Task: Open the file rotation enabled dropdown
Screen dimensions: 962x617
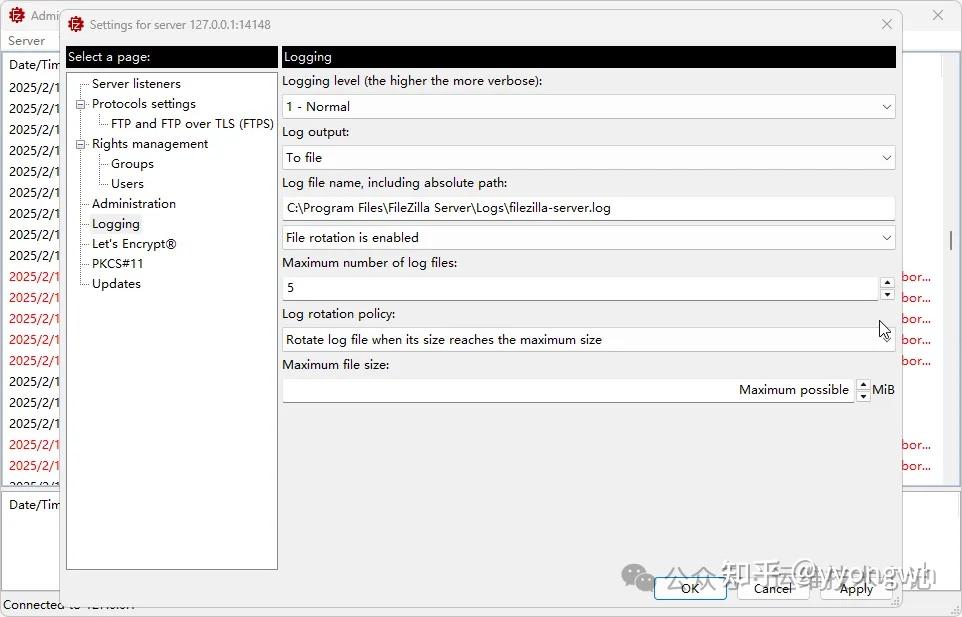Action: [x=886, y=237]
